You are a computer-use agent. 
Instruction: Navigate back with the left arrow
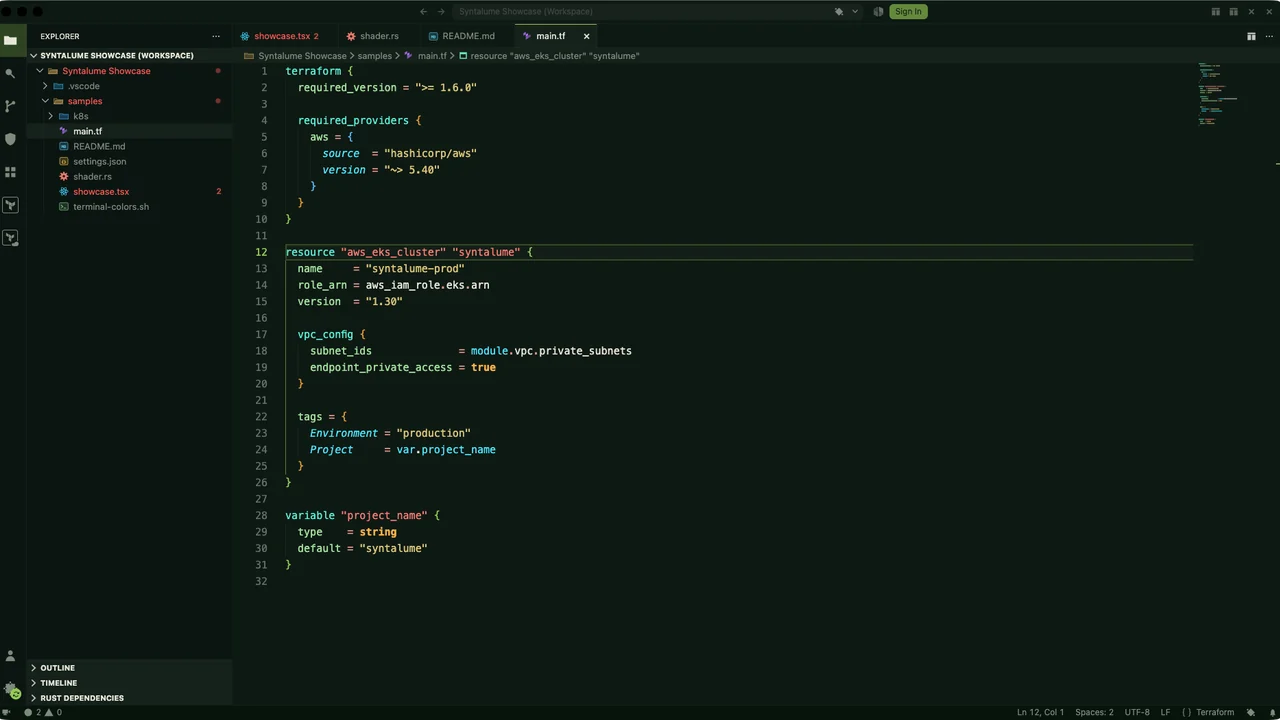(x=423, y=11)
